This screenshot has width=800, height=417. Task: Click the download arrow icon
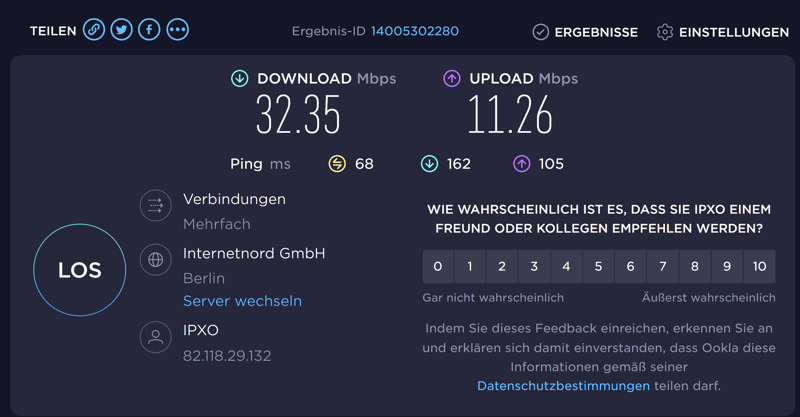(240, 78)
